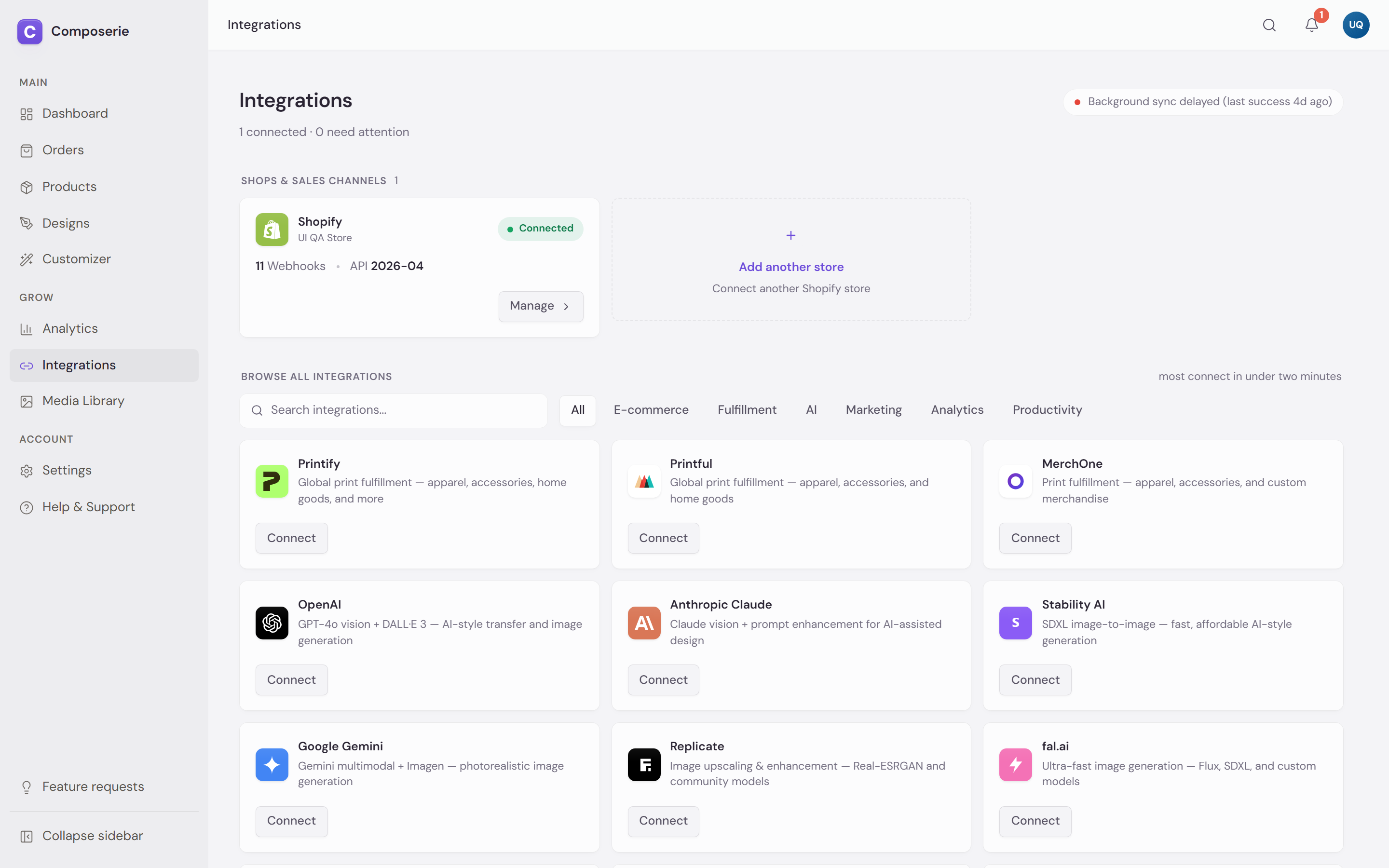Connect the Google Gemini integration

[x=292, y=821]
